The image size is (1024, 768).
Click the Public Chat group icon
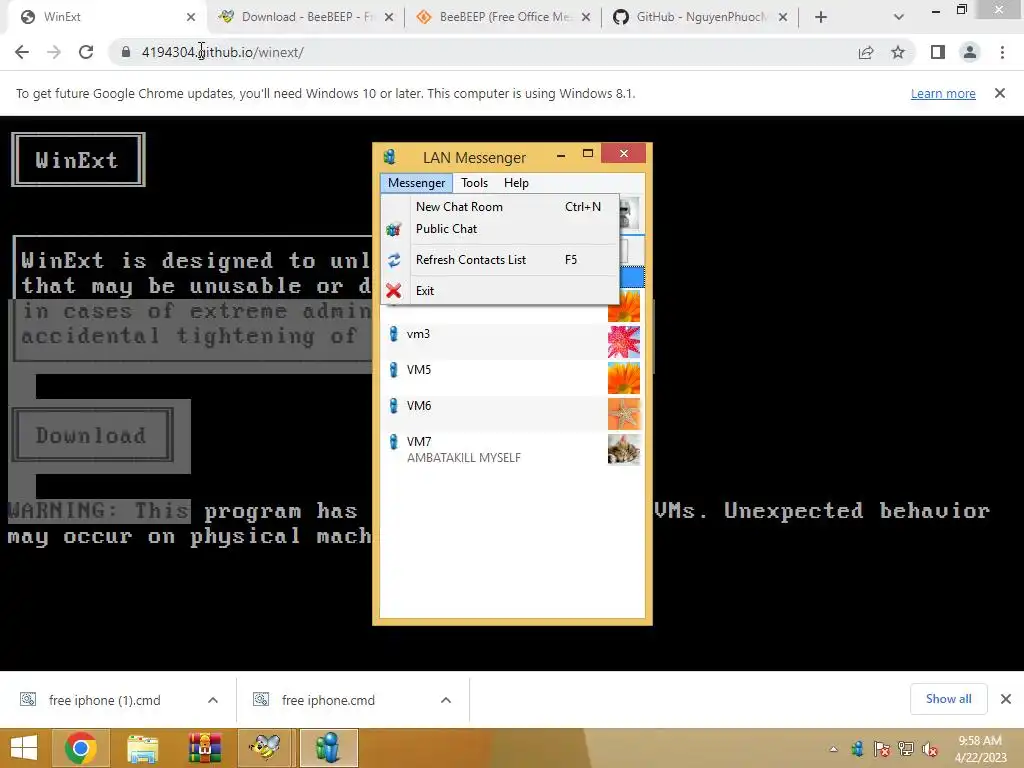pyautogui.click(x=393, y=229)
